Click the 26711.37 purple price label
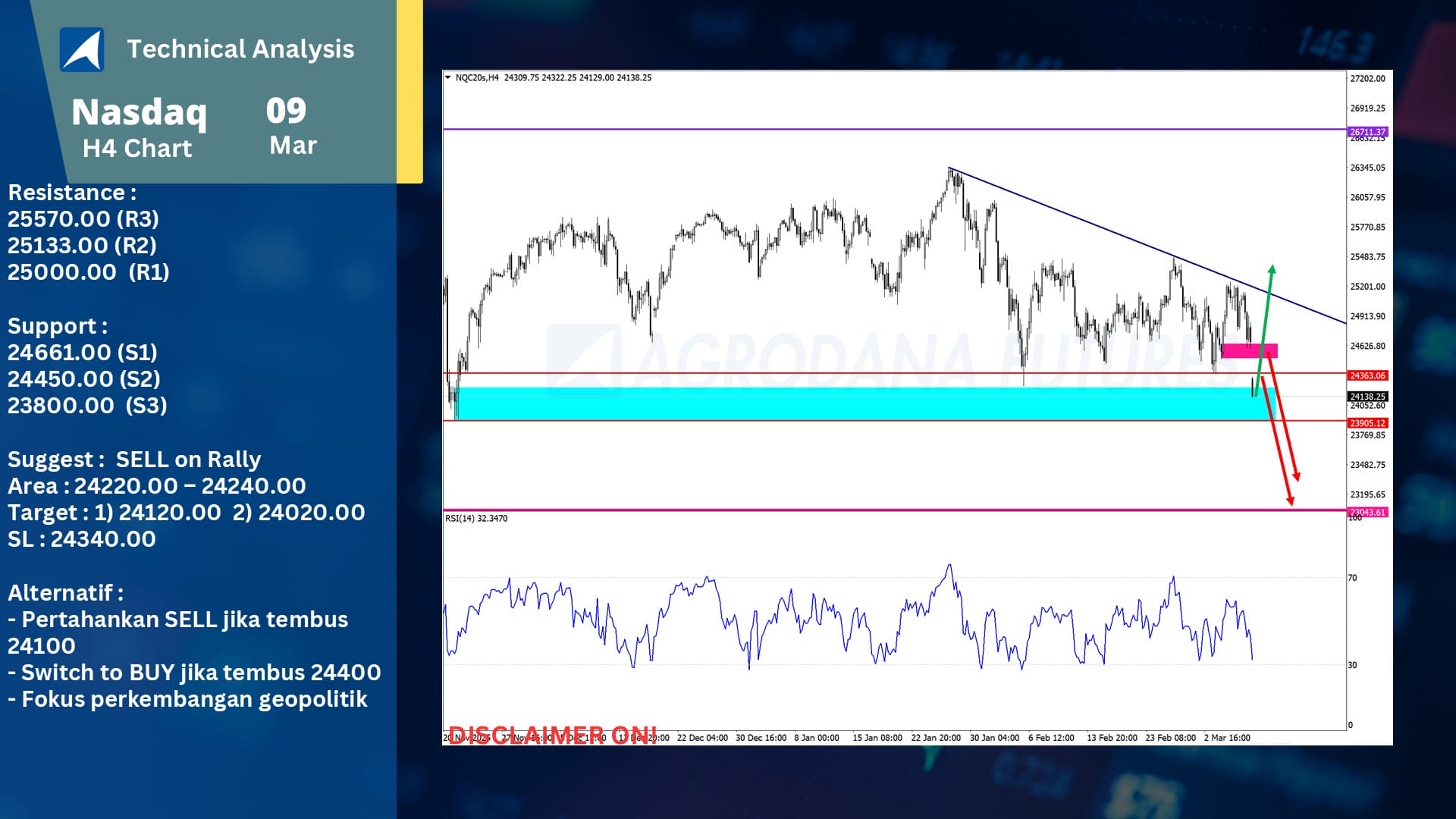 coord(1367,132)
